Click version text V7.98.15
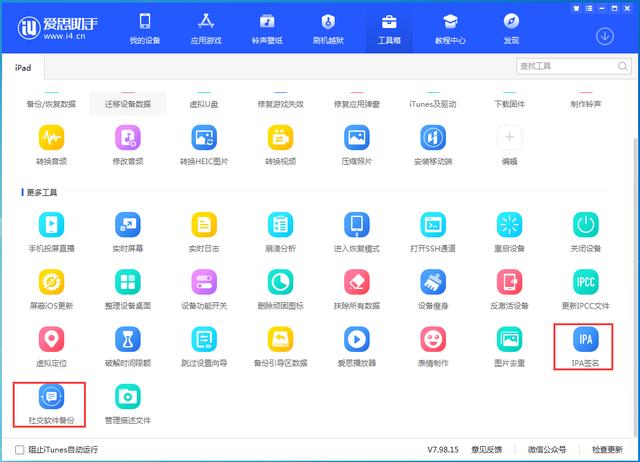This screenshot has height=462, width=640. pos(443,450)
